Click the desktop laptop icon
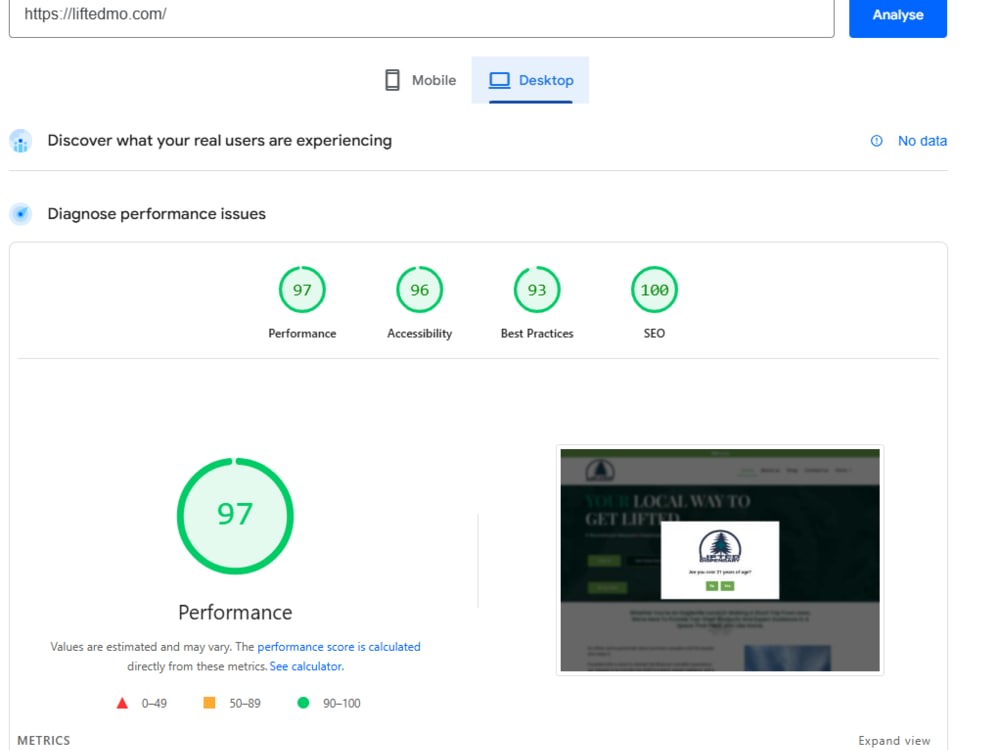 499,80
